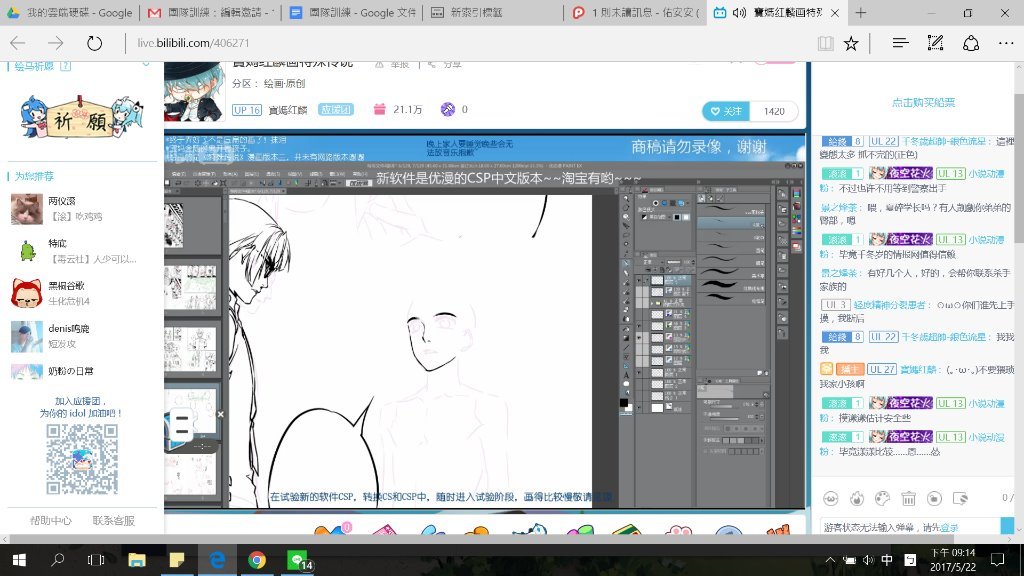
Task: Switch to the Google 文件 tab
Action: click(x=353, y=12)
